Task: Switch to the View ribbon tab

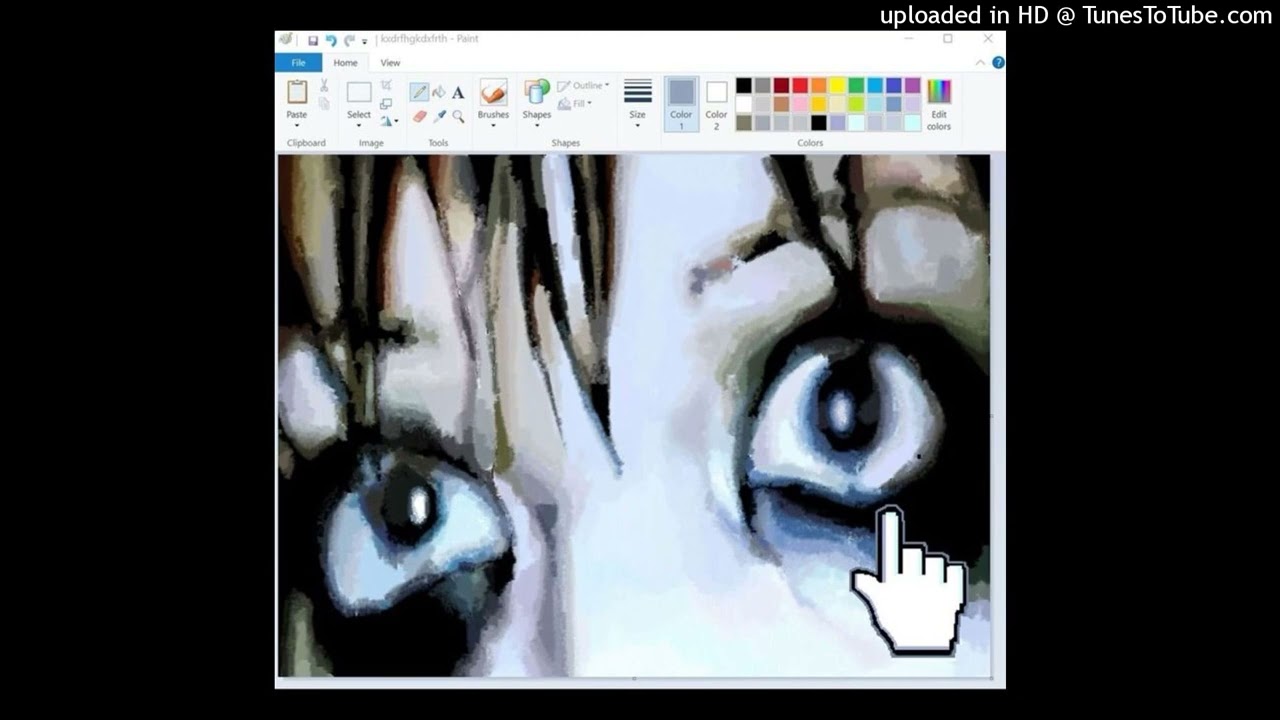Action: tap(390, 63)
